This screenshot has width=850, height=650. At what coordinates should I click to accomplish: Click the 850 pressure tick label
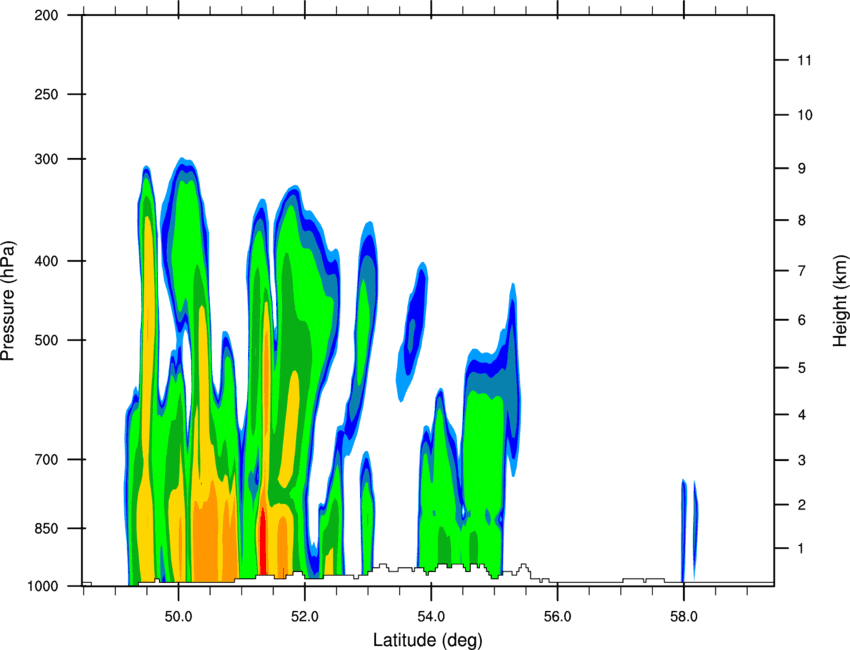(x=46, y=529)
